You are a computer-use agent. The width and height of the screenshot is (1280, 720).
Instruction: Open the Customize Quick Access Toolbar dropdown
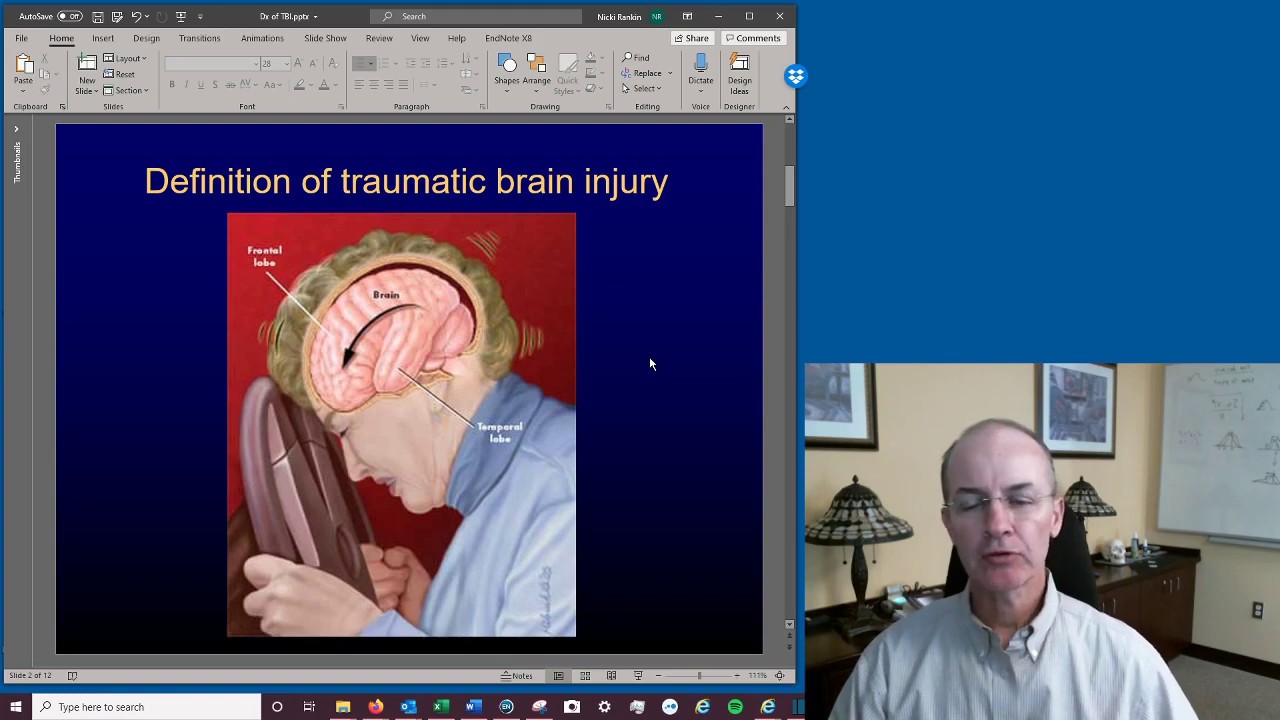point(200,16)
